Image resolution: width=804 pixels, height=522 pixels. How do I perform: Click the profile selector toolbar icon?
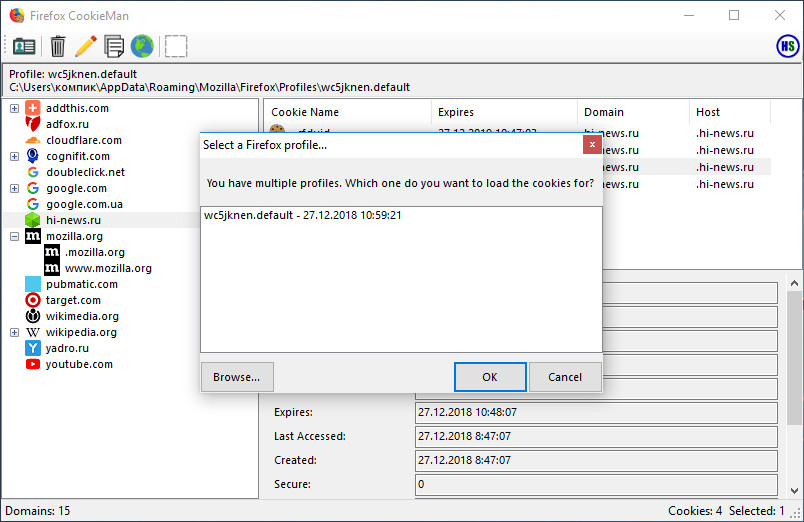(24, 46)
